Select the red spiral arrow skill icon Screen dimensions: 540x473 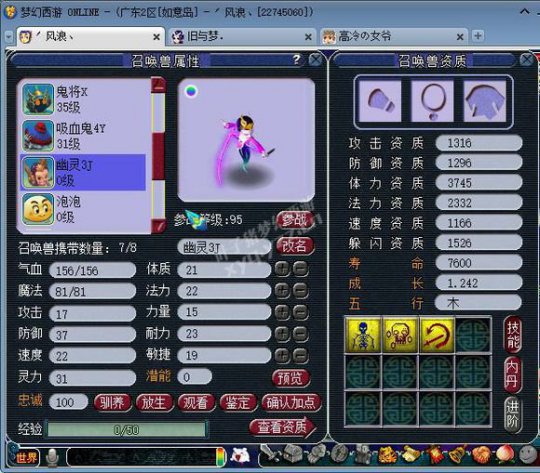point(437,335)
